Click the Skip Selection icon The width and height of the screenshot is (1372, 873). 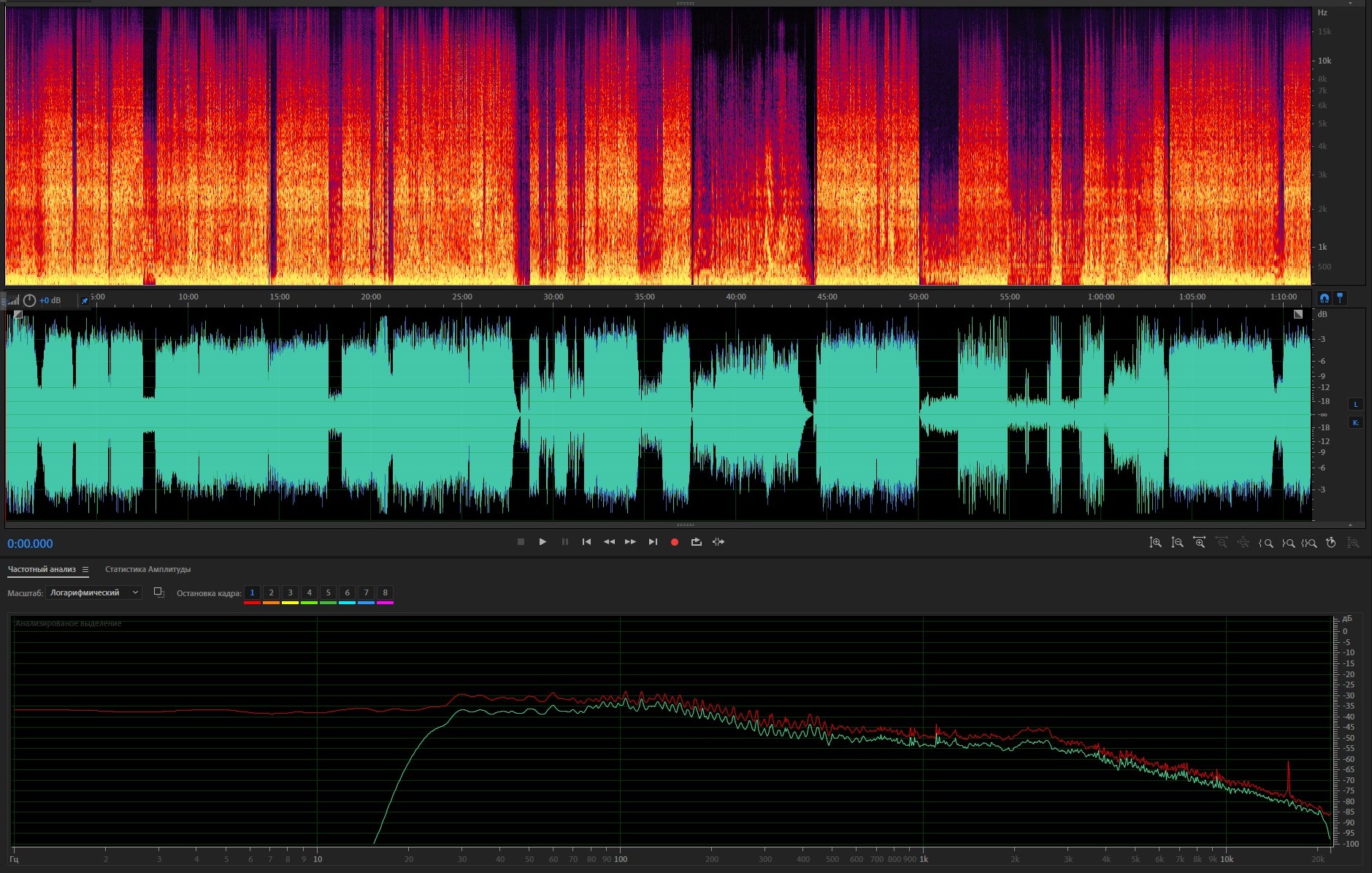718,542
